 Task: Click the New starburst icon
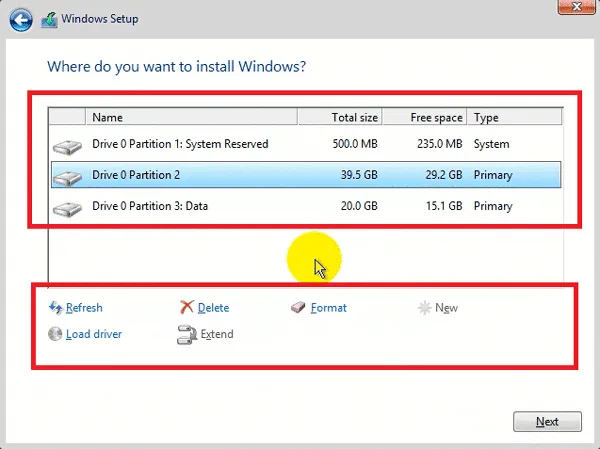(424, 308)
